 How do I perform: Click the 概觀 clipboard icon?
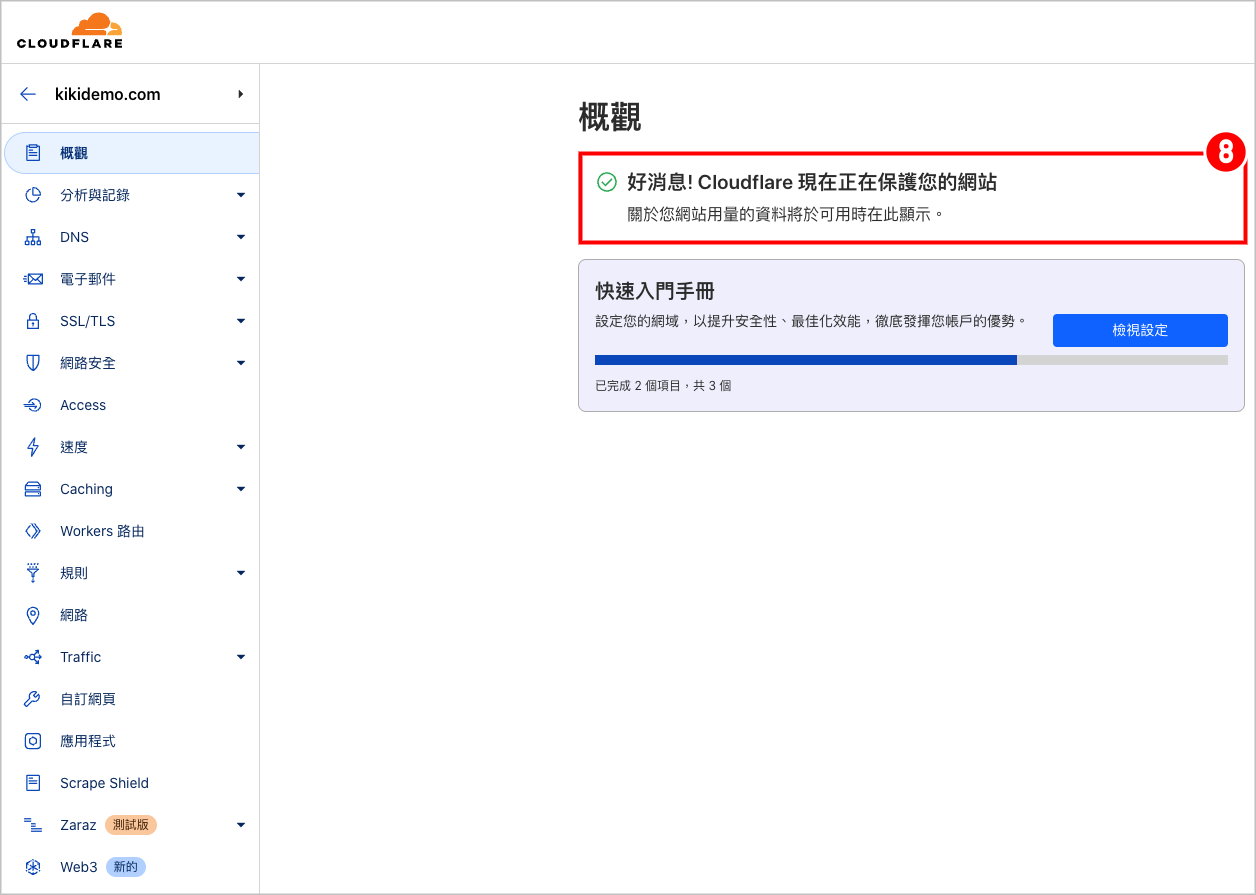click(33, 153)
